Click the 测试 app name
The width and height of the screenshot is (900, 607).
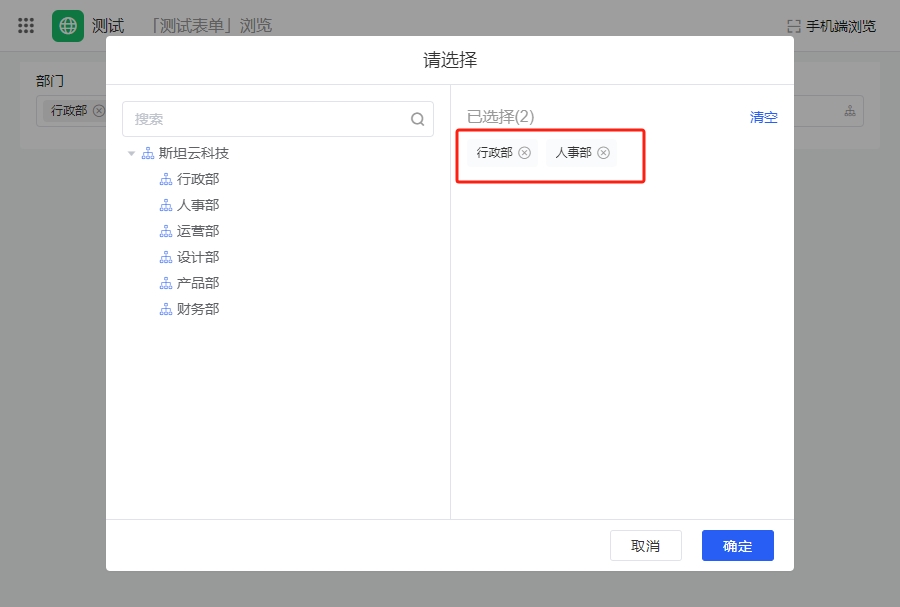click(108, 26)
